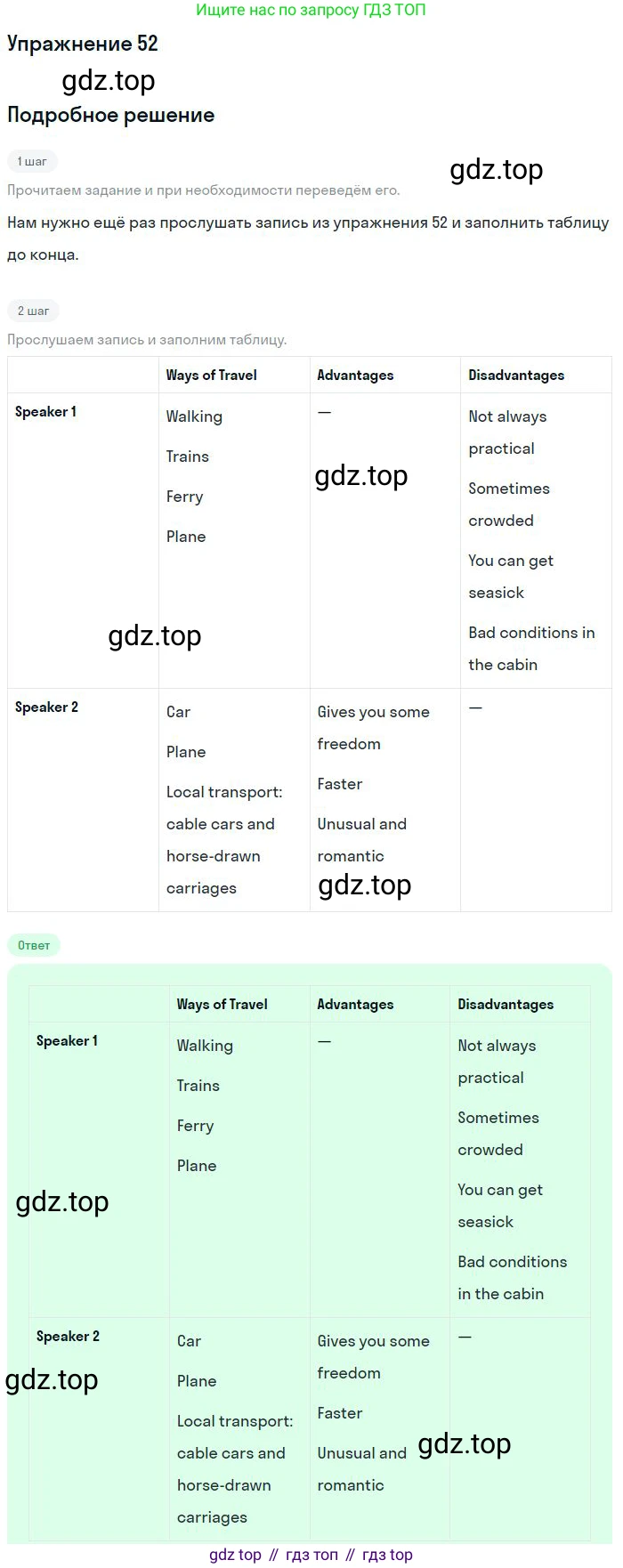This screenshot has width=623, height=1568.
Task: Click 'Ferry' in the first table
Action: click(x=184, y=497)
